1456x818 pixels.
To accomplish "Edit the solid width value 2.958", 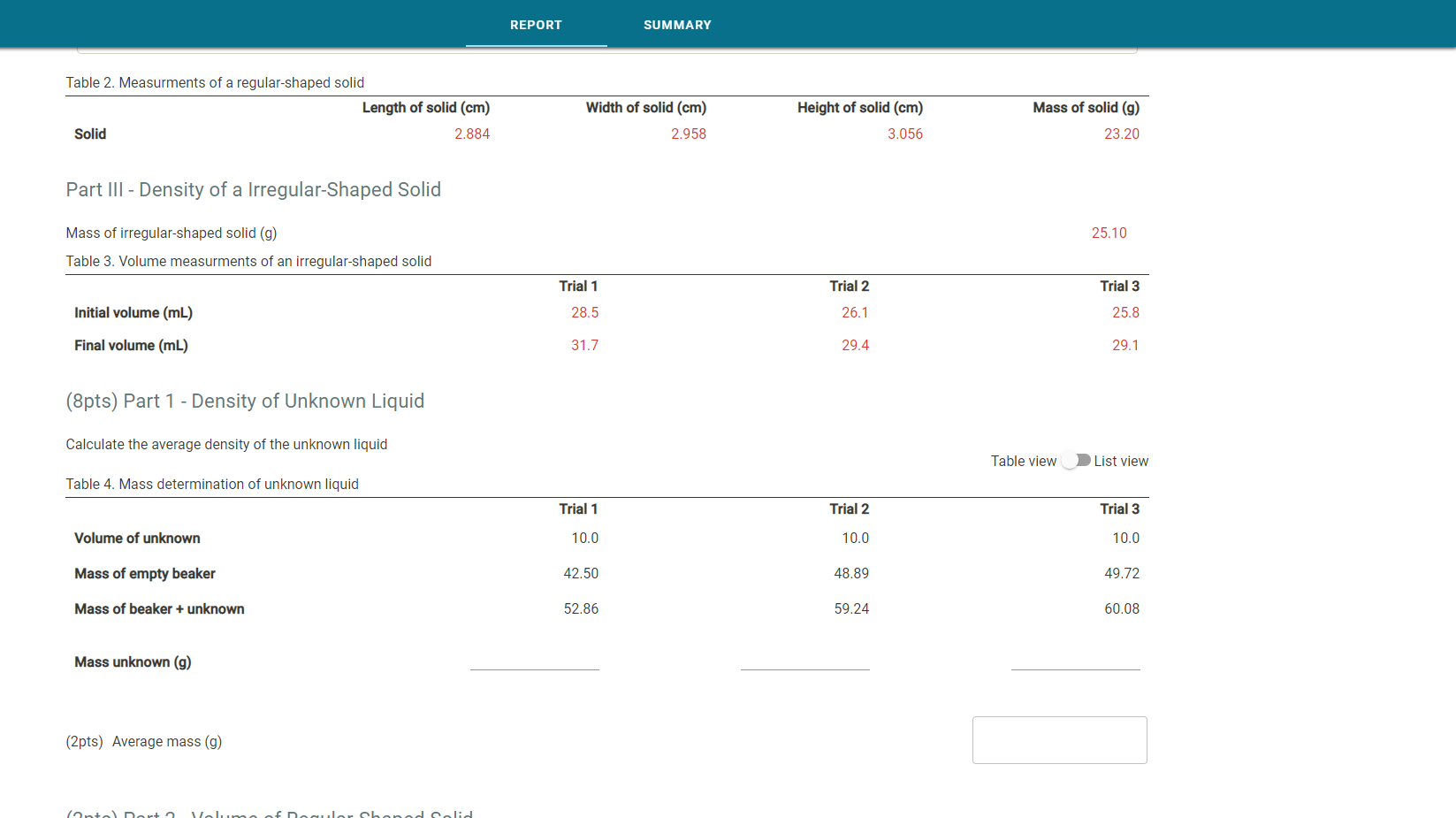I will pyautogui.click(x=689, y=134).
